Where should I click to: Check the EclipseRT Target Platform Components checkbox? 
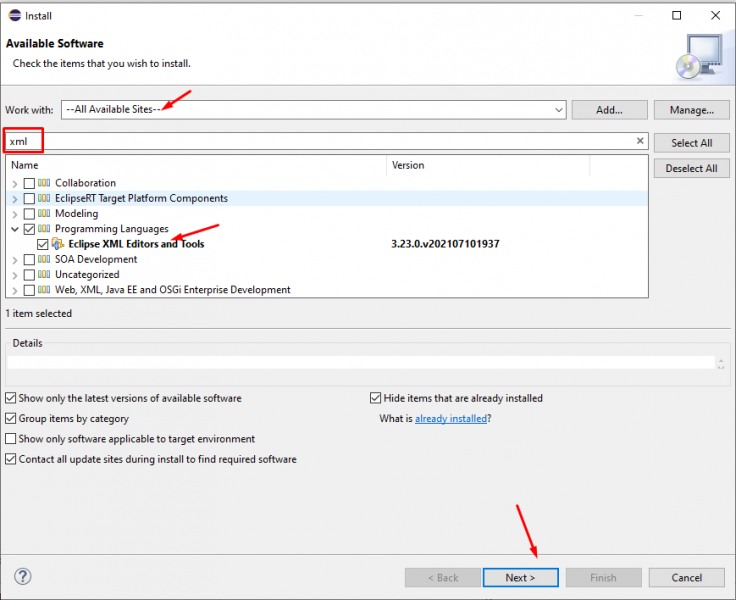(x=29, y=199)
